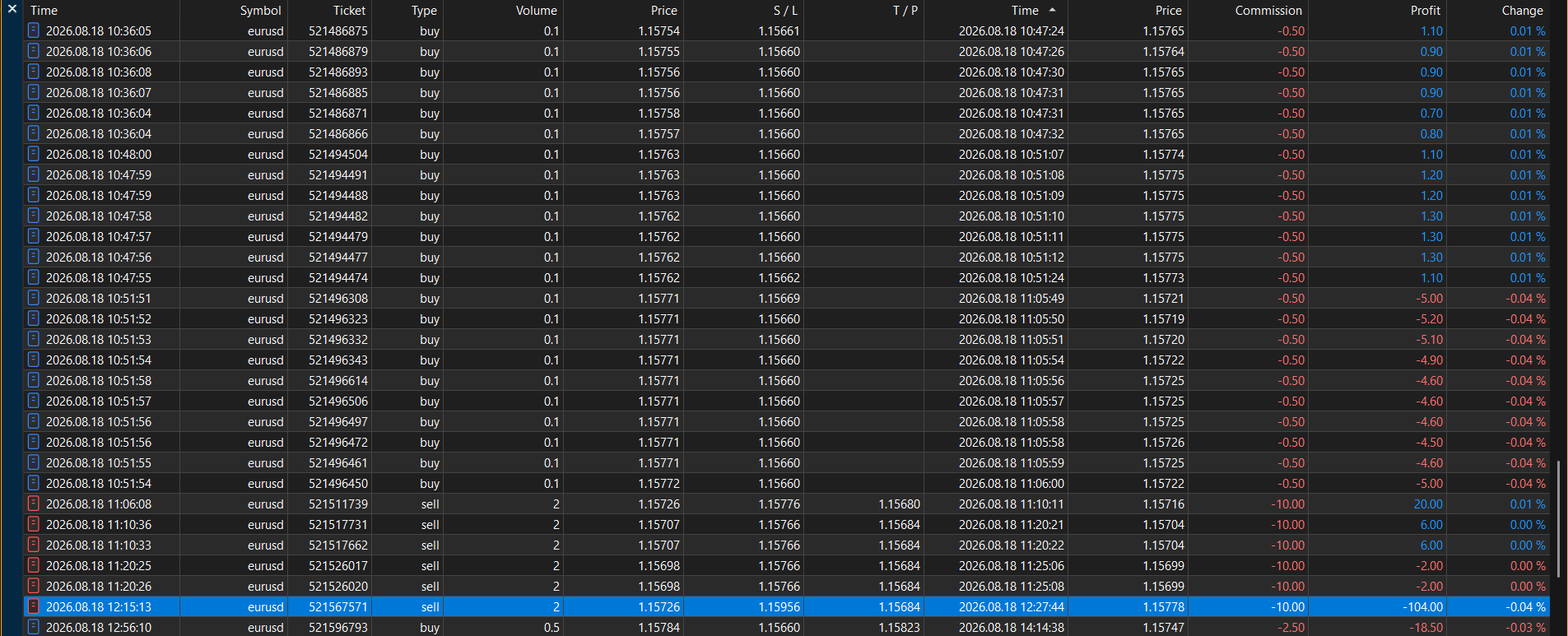Select the commission cell -2.50

pyautogui.click(x=1291, y=628)
